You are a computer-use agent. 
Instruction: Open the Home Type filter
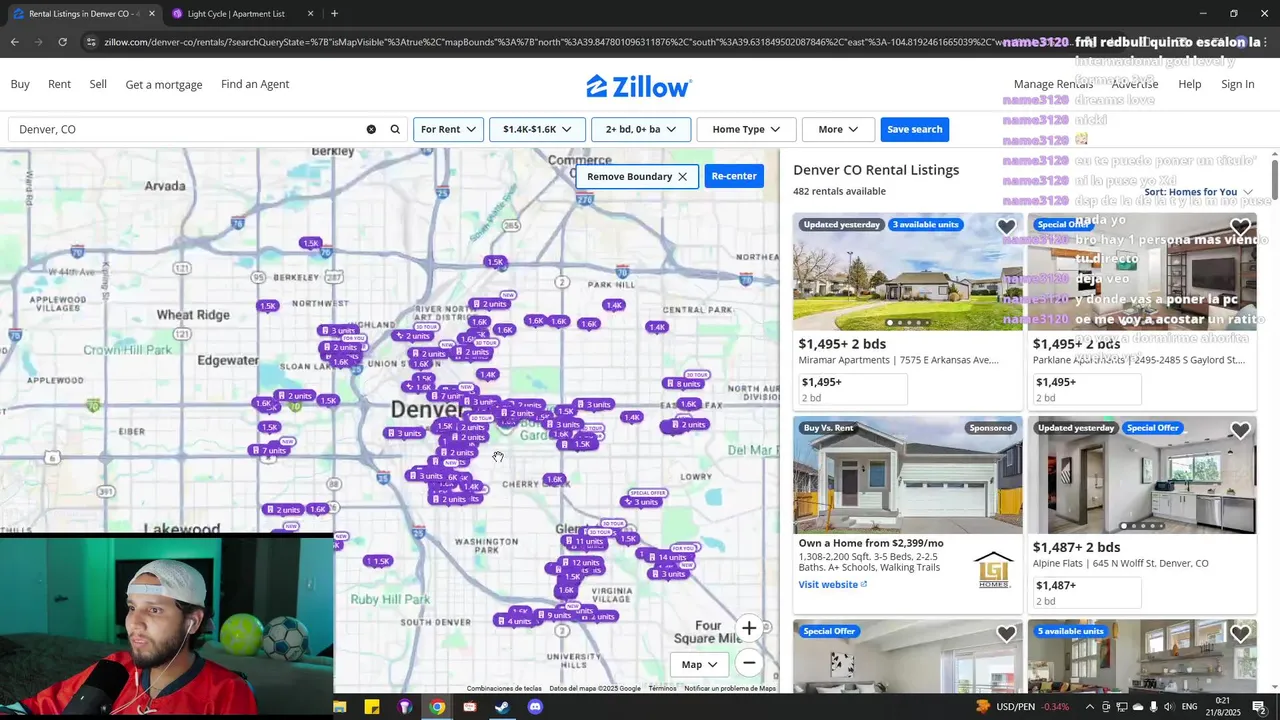point(746,129)
